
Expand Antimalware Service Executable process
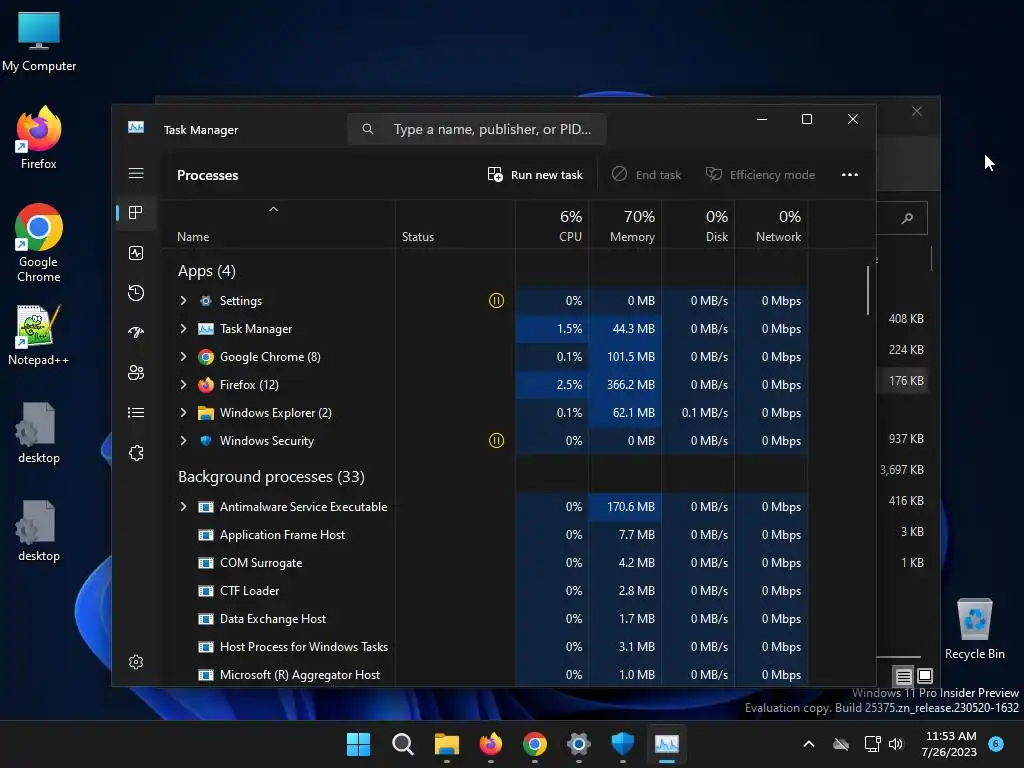[x=184, y=507]
